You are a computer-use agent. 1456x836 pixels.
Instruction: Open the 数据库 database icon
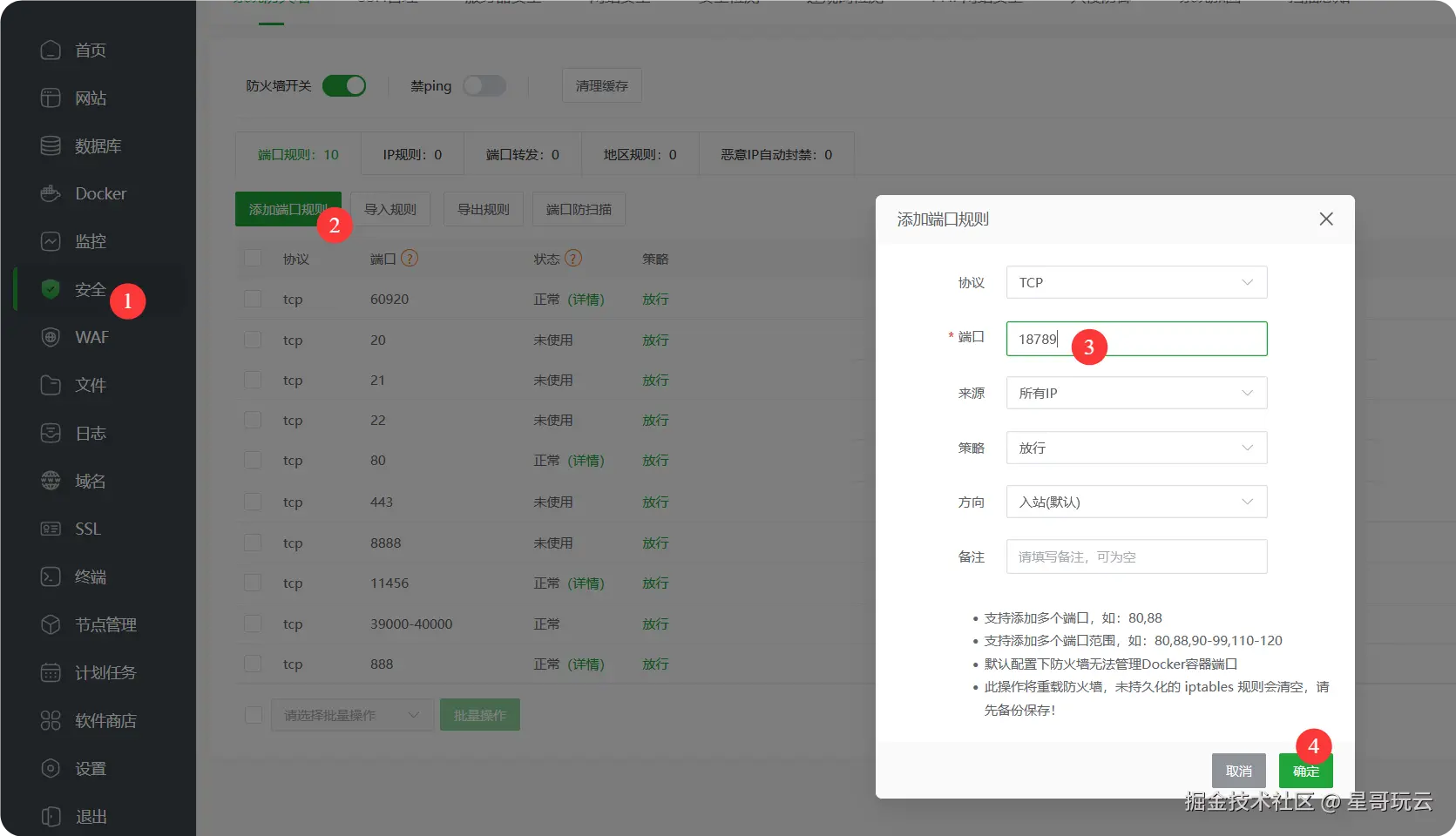[x=51, y=146]
